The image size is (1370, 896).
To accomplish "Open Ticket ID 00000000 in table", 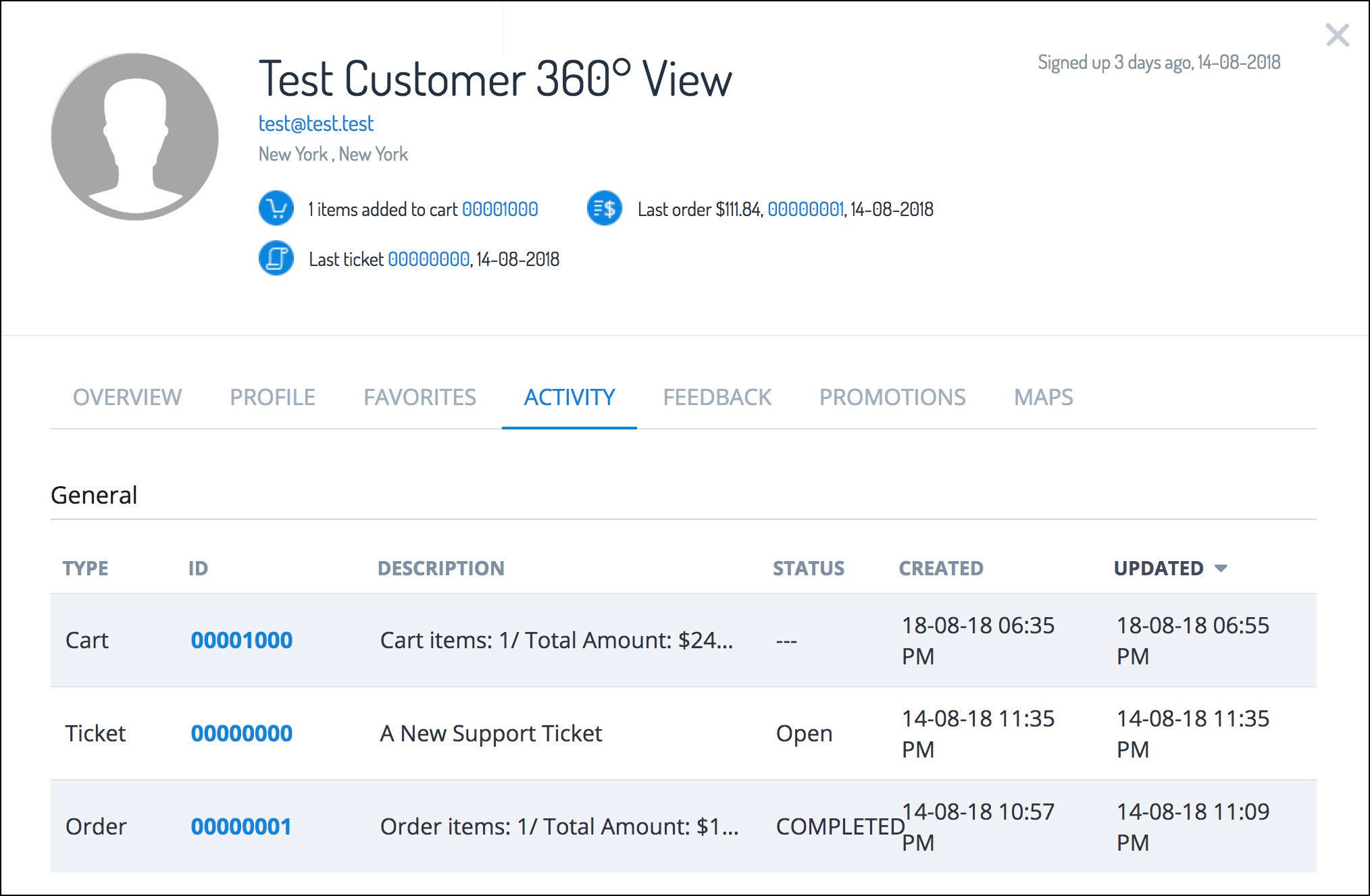I will pyautogui.click(x=241, y=733).
